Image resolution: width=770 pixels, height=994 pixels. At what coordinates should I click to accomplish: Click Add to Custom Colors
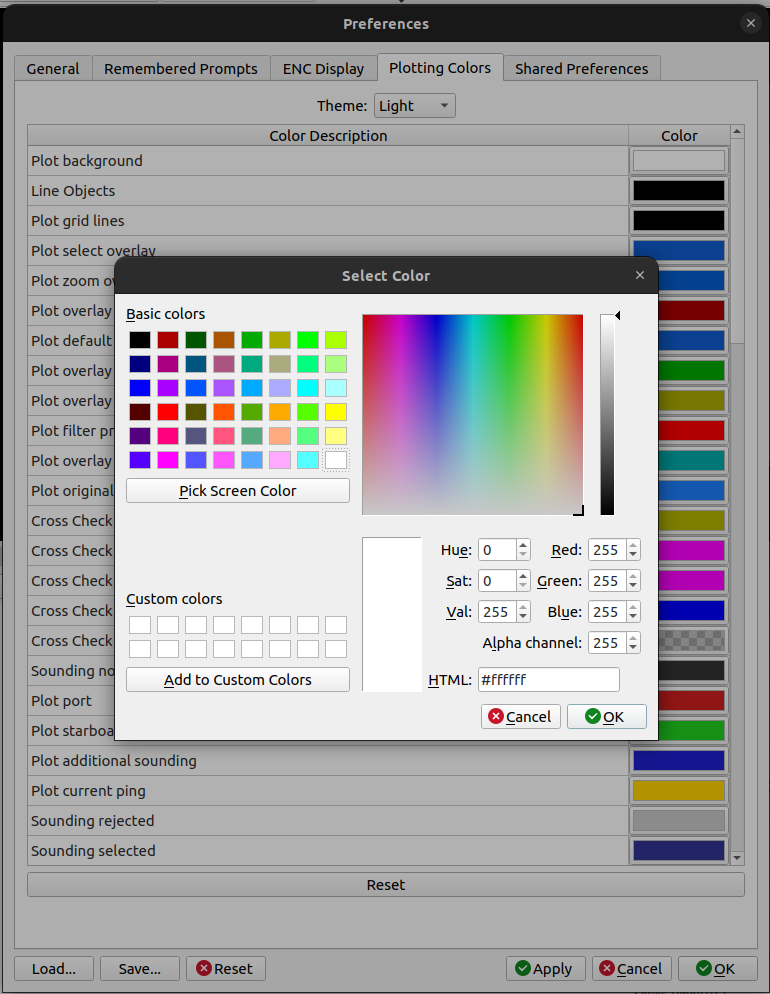click(238, 680)
